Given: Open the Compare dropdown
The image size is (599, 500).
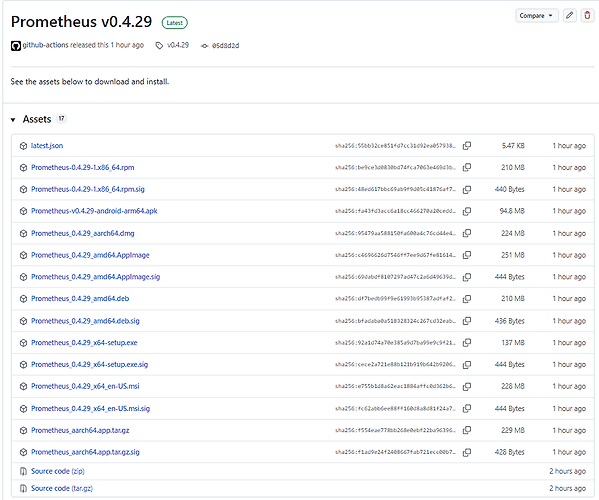Looking at the screenshot, I should 536,16.
